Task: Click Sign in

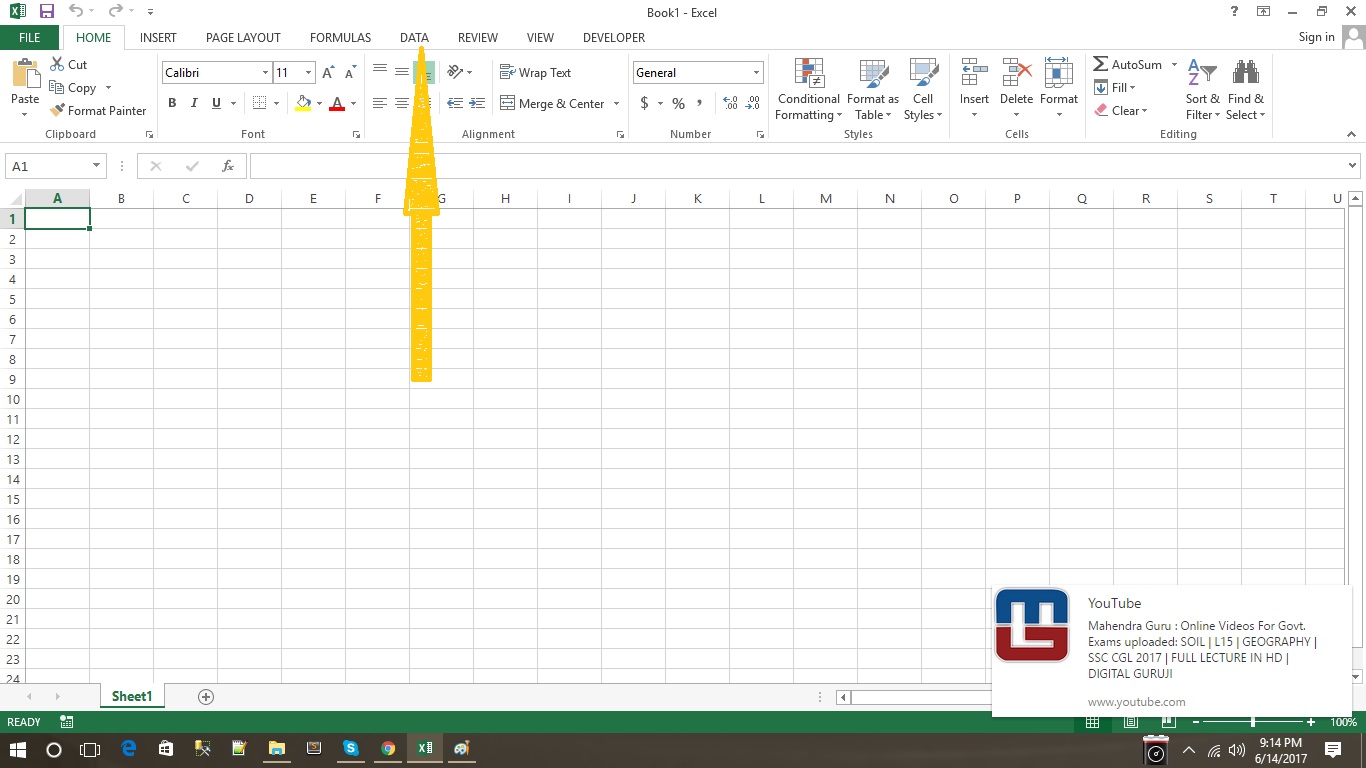Action: click(x=1316, y=37)
